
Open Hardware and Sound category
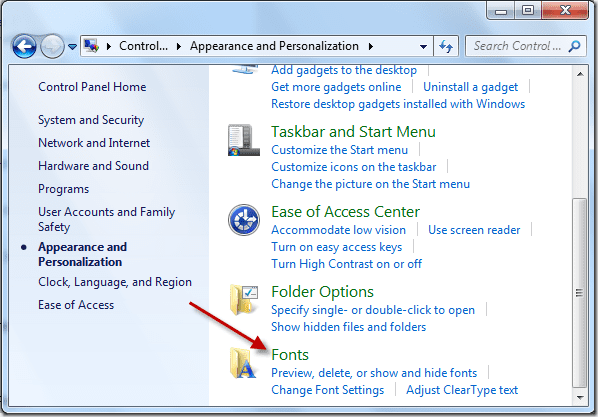click(93, 166)
